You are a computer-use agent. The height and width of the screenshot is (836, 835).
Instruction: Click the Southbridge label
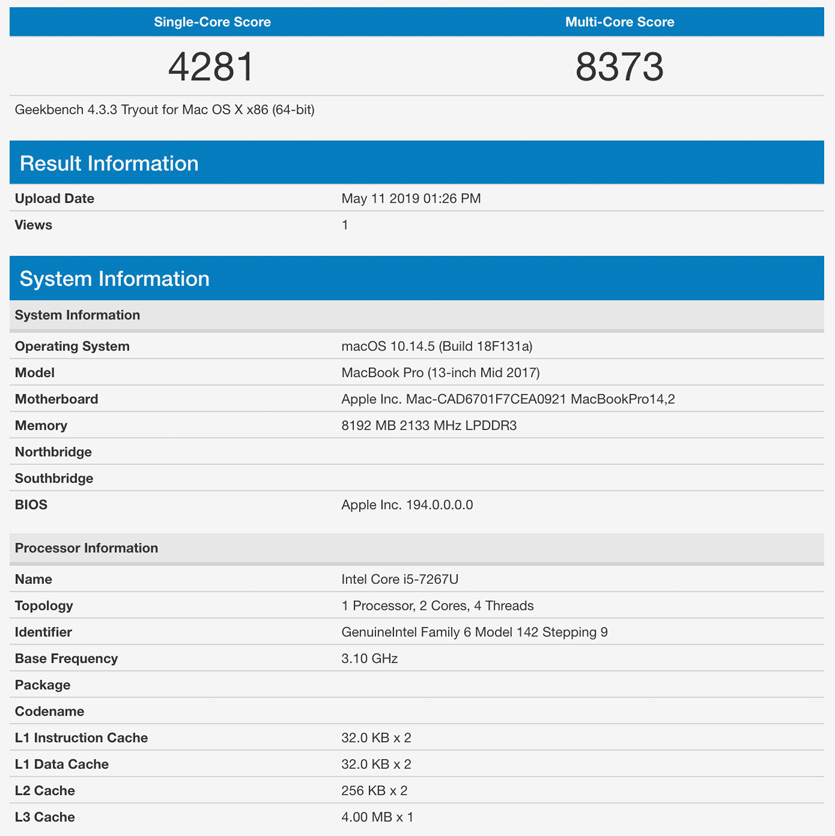pyautogui.click(x=54, y=478)
